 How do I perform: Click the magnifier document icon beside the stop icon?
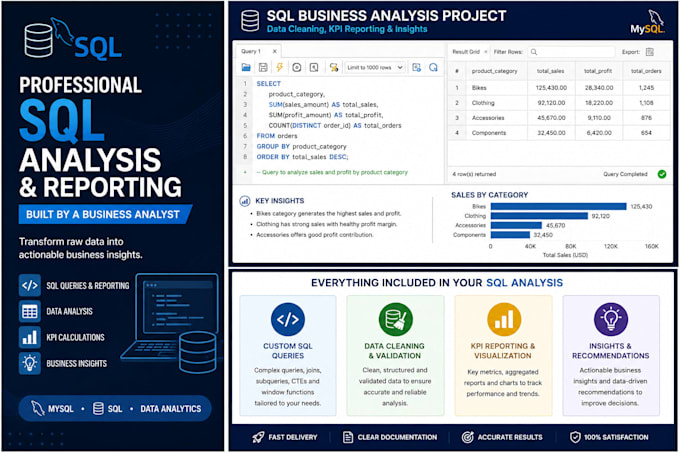point(314,67)
